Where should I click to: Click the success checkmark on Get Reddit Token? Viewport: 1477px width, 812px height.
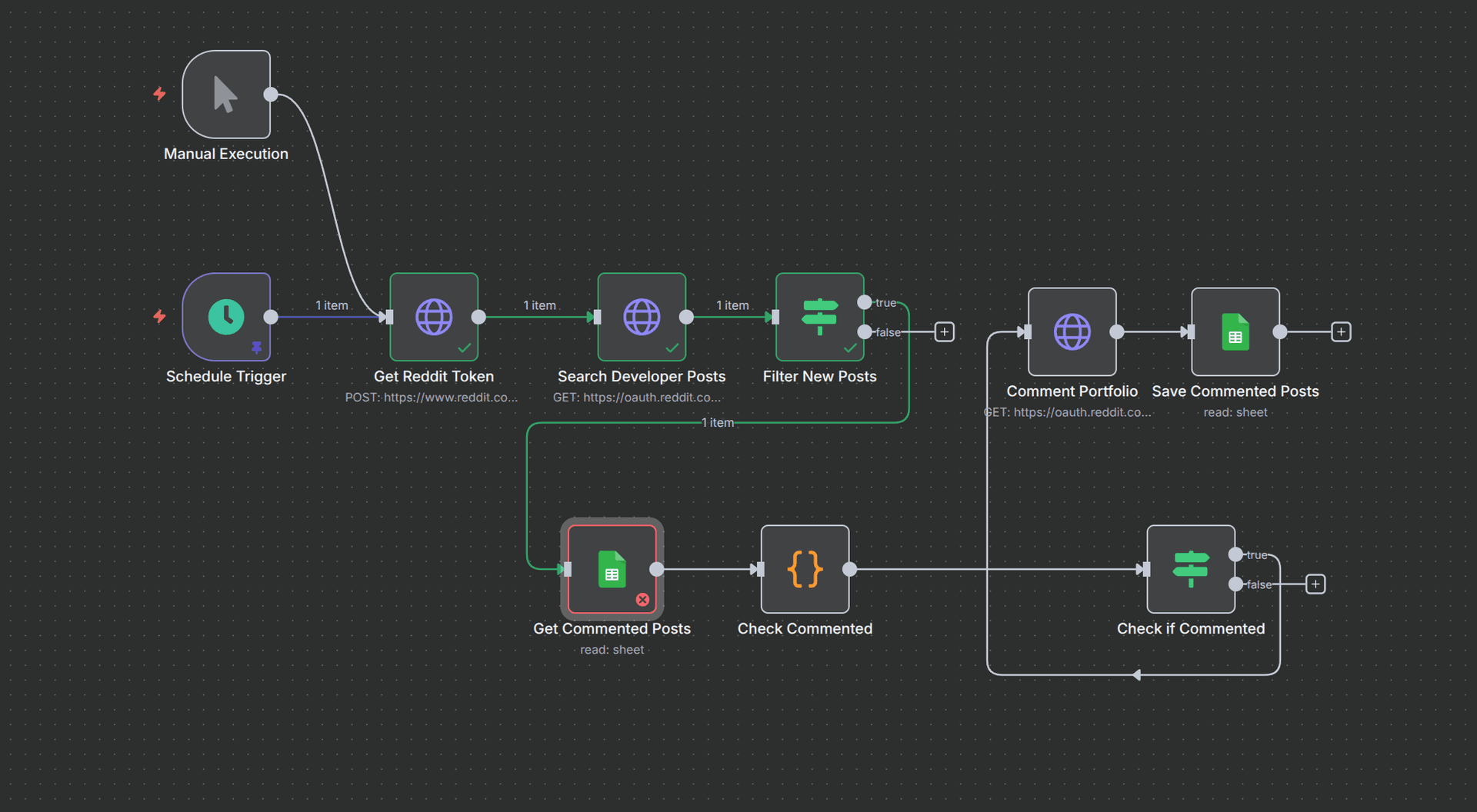coord(465,348)
